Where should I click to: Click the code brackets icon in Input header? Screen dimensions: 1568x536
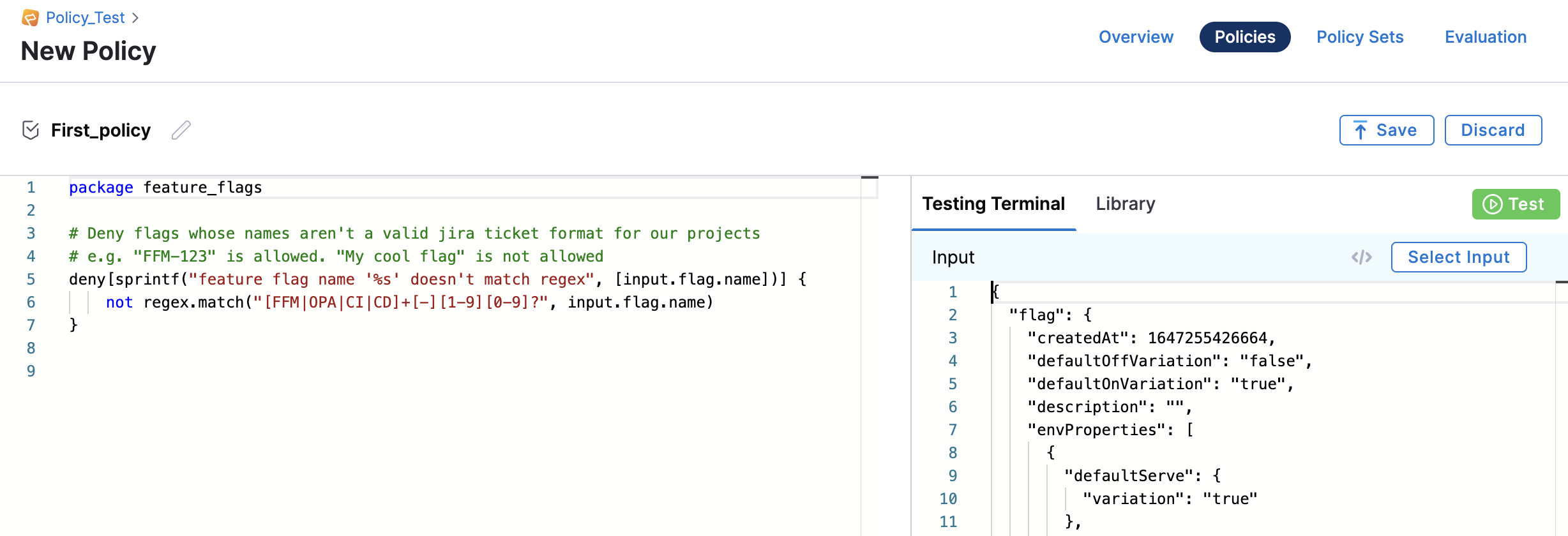click(x=1361, y=257)
